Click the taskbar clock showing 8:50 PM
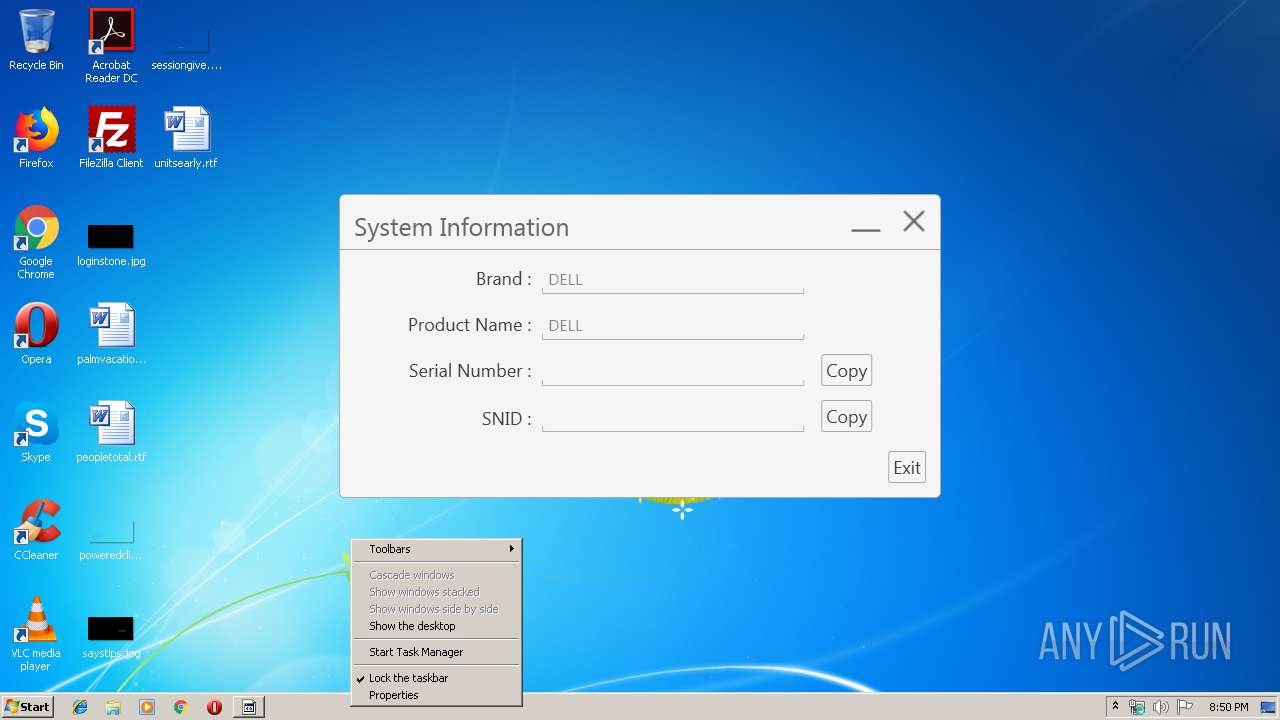The width and height of the screenshot is (1280, 720). click(x=1229, y=707)
